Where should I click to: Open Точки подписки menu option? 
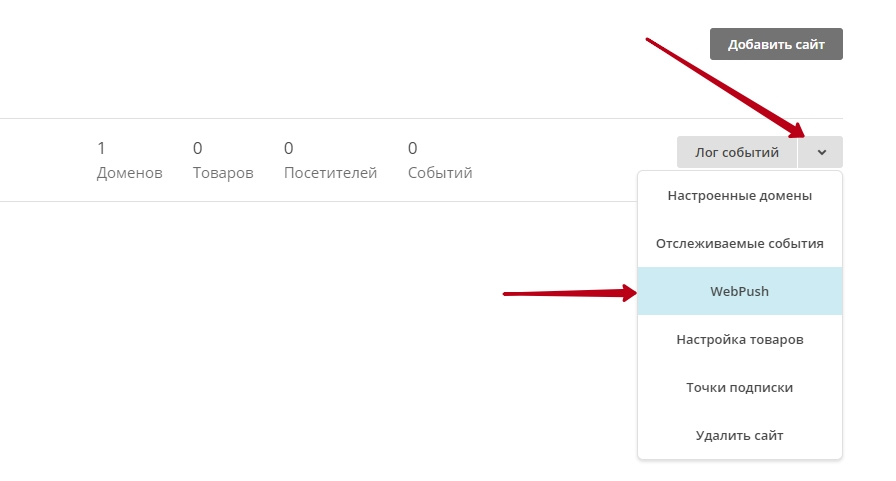point(740,387)
